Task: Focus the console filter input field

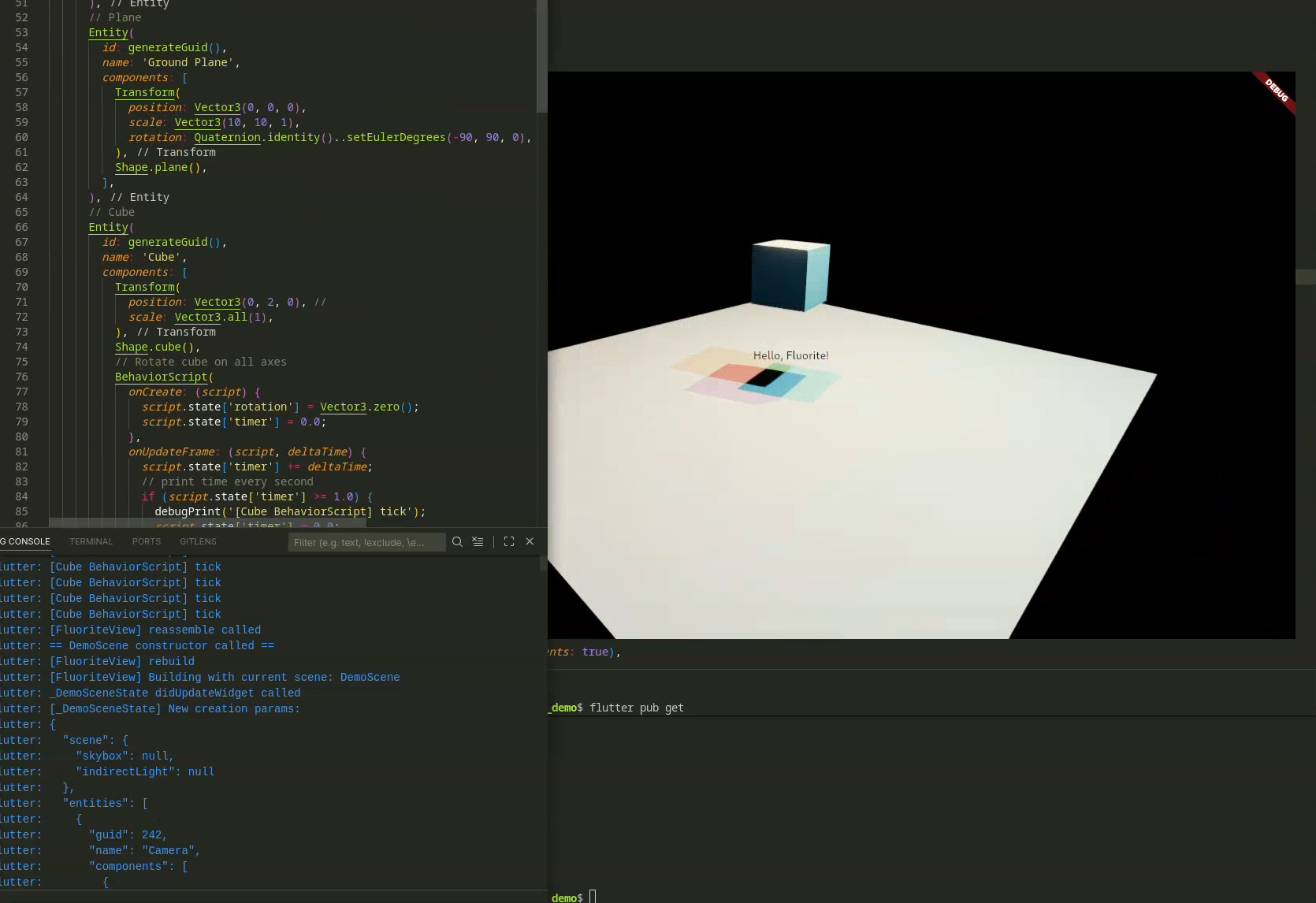Action: (366, 542)
